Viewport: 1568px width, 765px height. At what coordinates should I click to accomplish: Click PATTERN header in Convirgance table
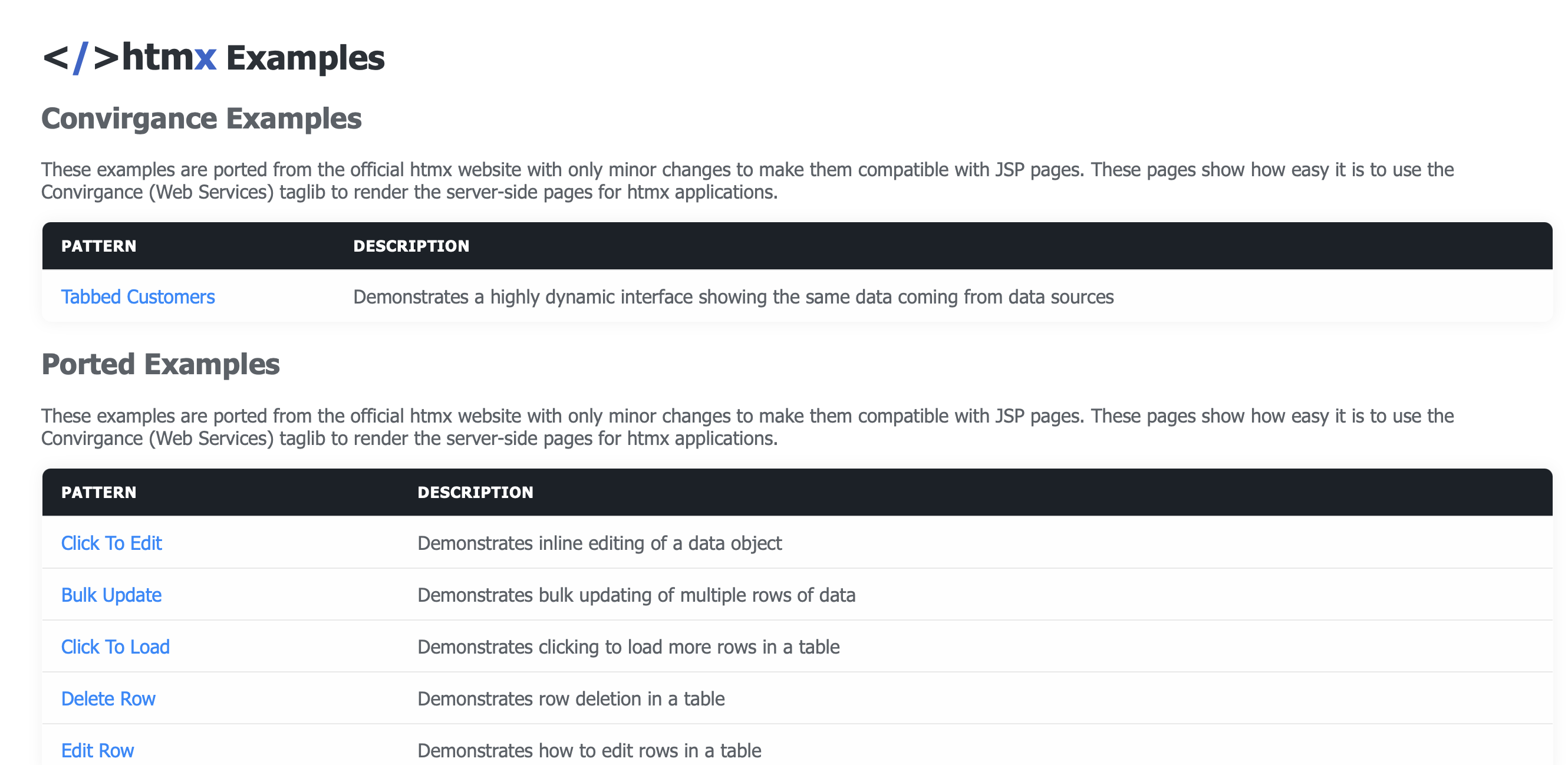98,246
